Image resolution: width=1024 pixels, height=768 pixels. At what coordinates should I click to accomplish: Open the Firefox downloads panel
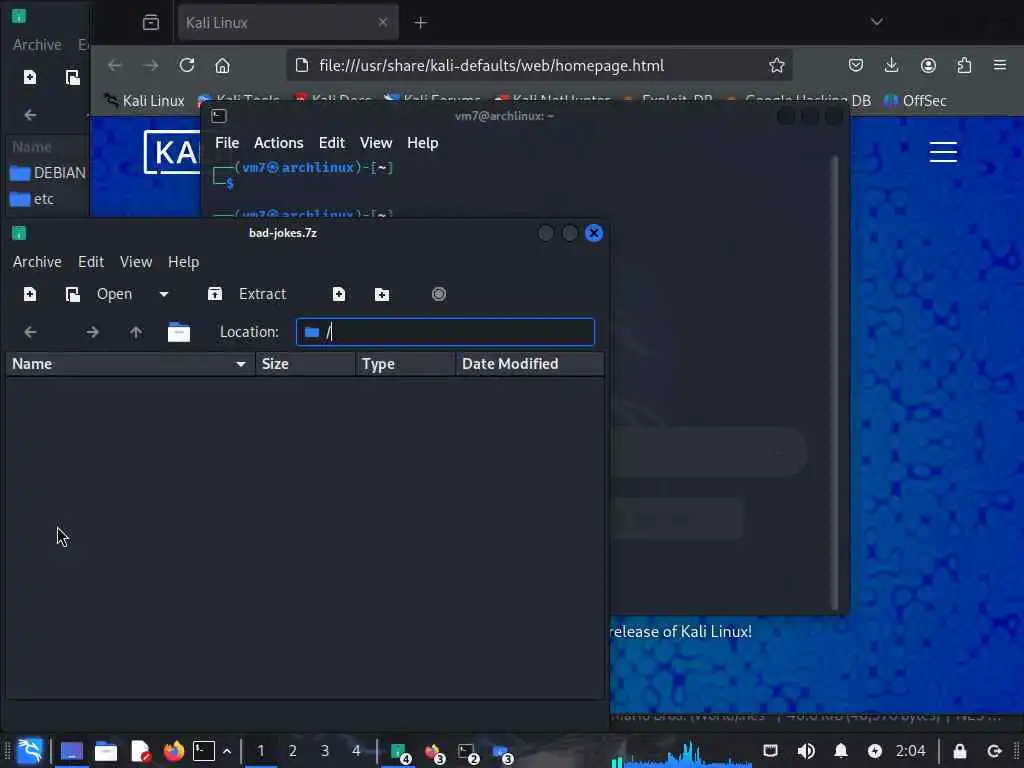click(891, 65)
